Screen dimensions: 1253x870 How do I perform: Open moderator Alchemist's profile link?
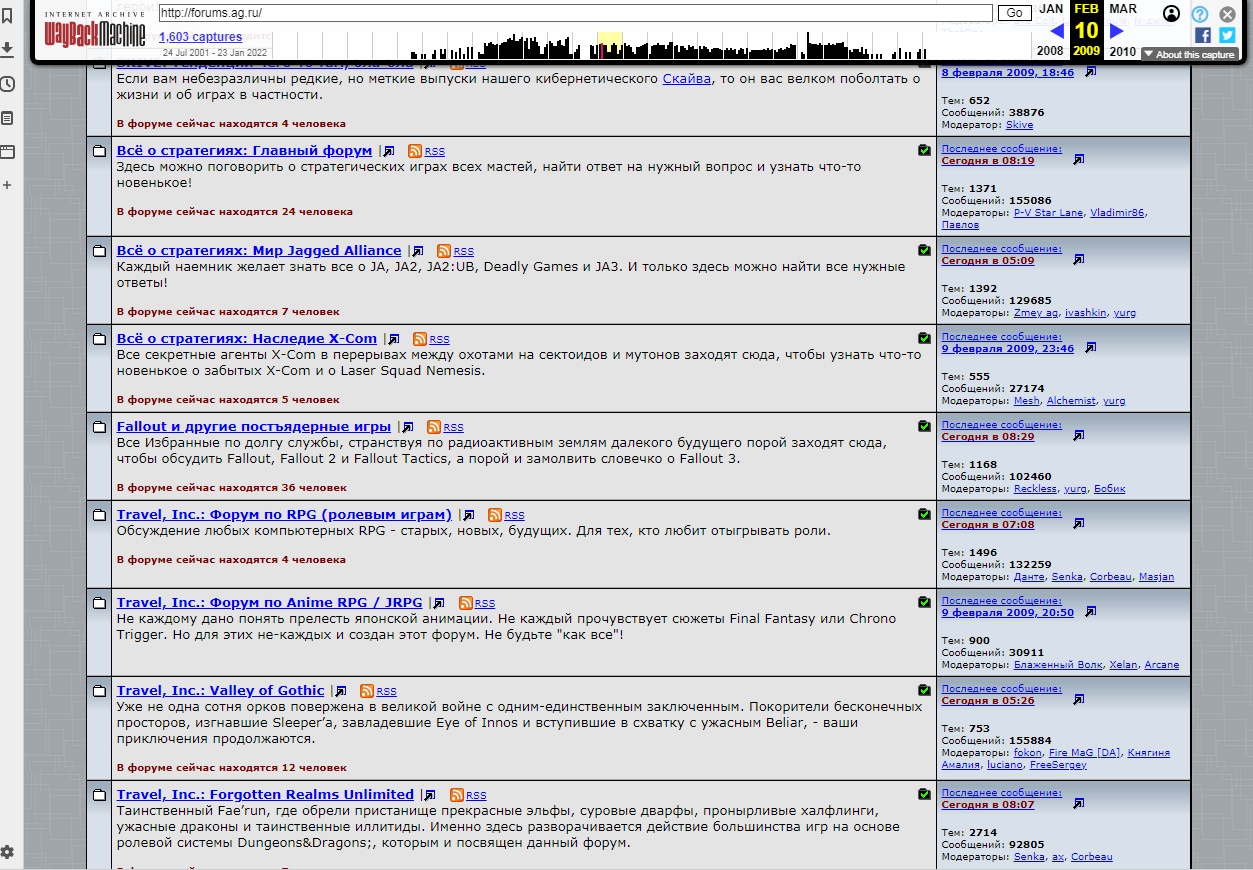[x=1071, y=400]
